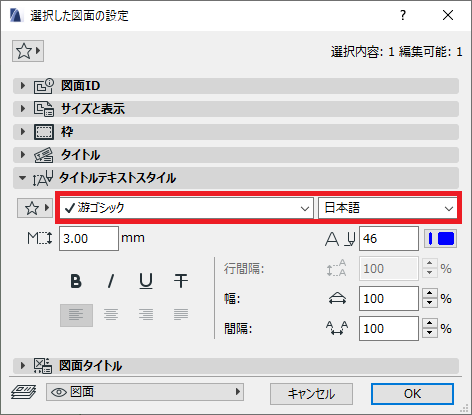Click the 幅 100 percent field
The height and width of the screenshot is (415, 472).
pos(389,298)
